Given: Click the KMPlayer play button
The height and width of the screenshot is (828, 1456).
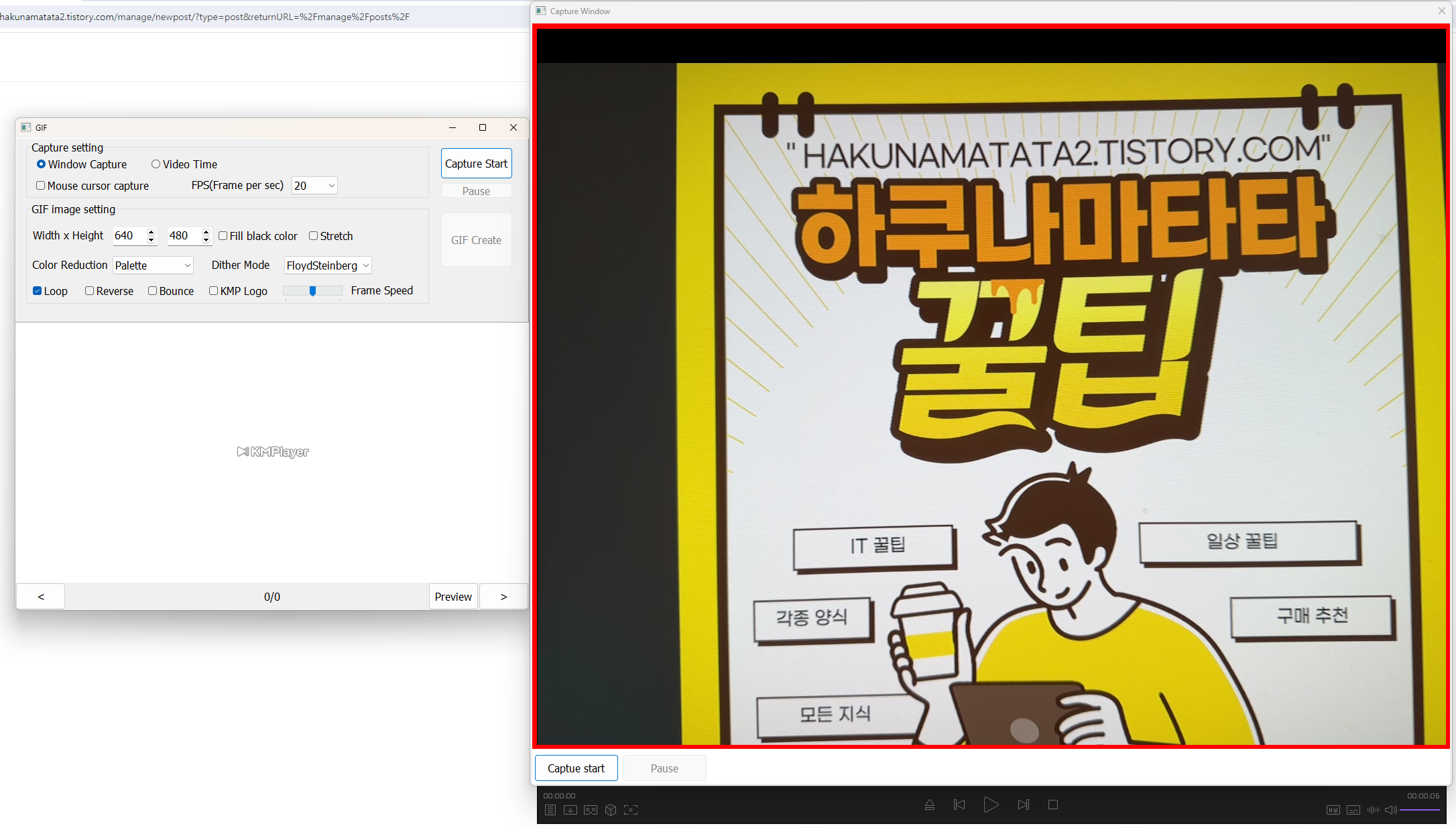Looking at the screenshot, I should [991, 805].
